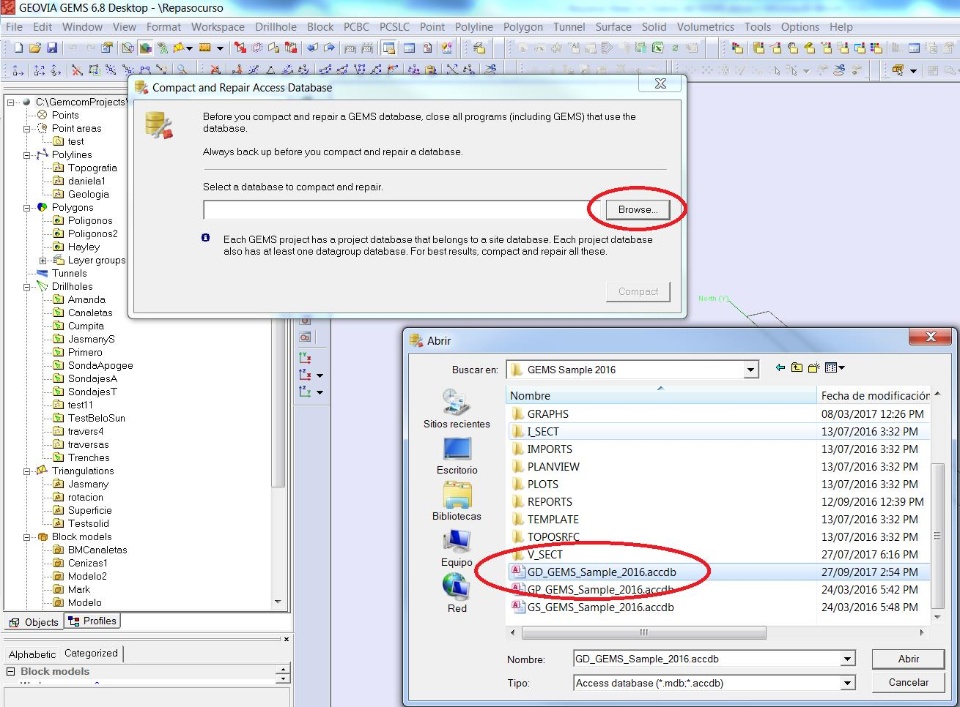The image size is (960, 707).
Task: Click the Save floppy disk toolbar icon
Action: (52, 48)
